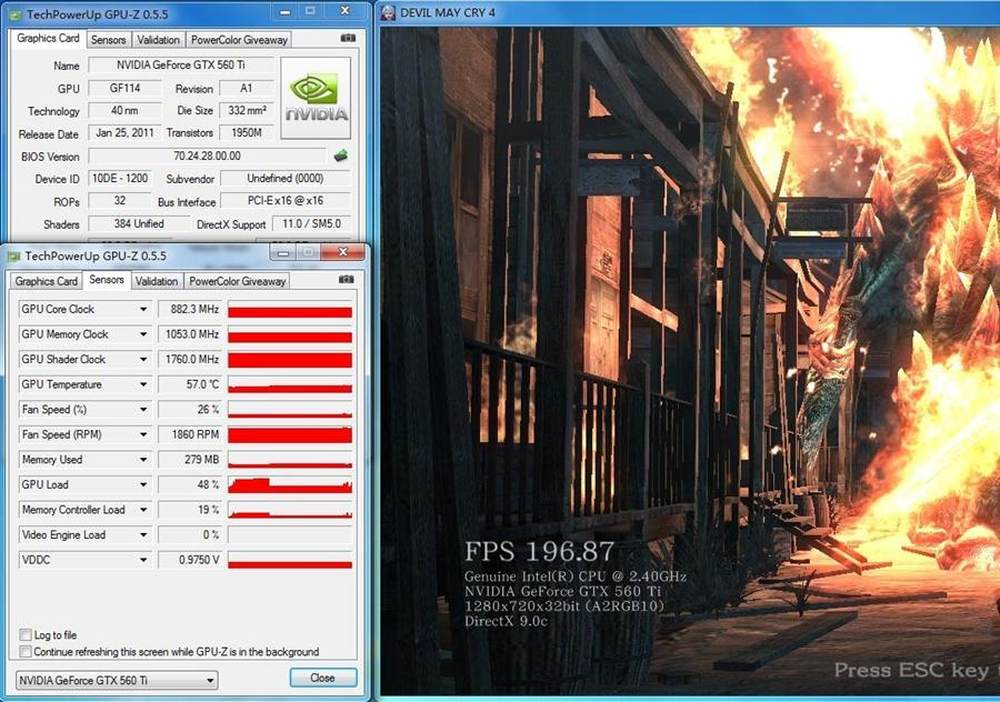Click the 279 MB memory used value
Viewport: 1000px width, 702px height.
pyautogui.click(x=190, y=460)
